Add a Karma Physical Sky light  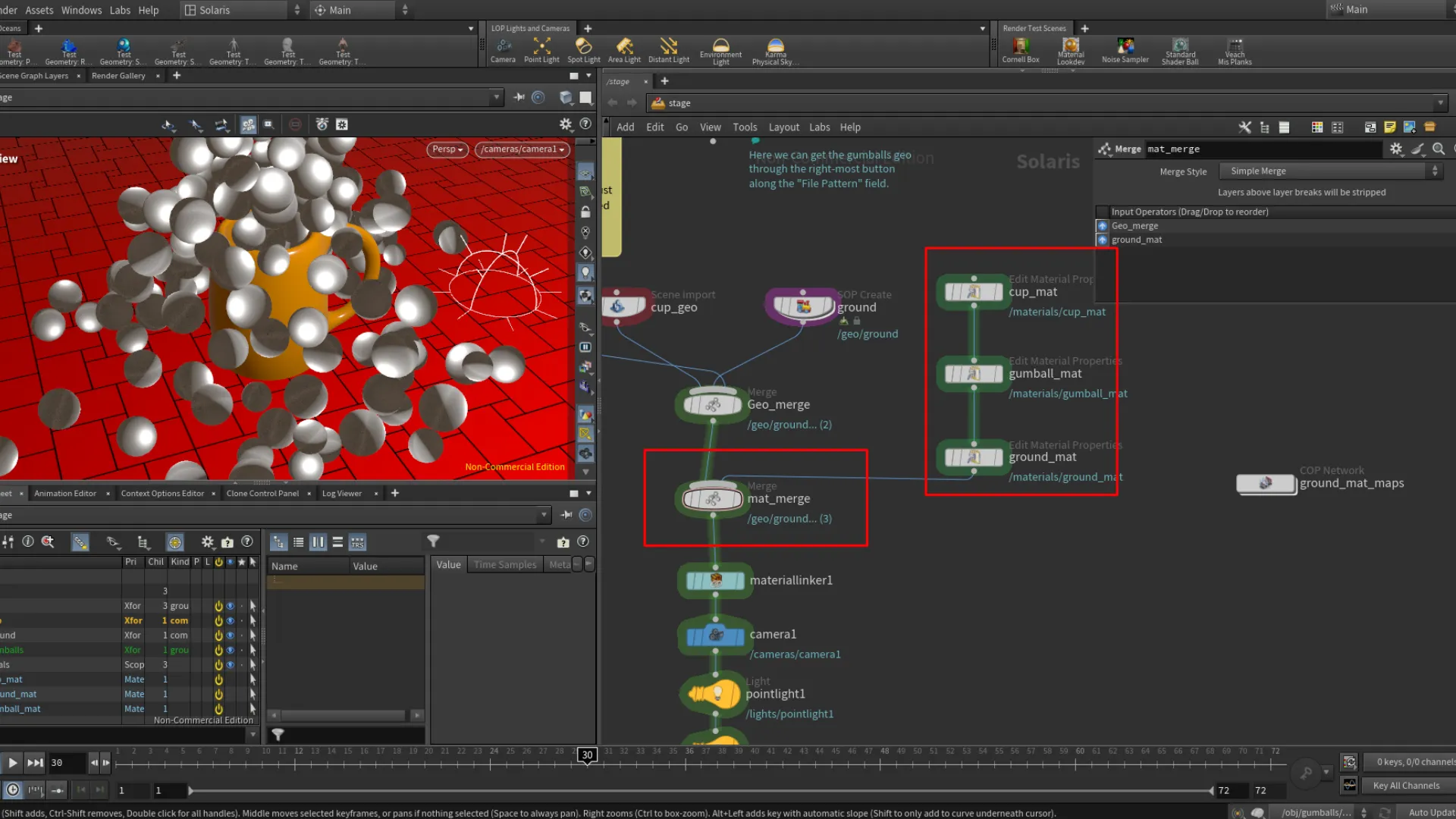[x=775, y=47]
